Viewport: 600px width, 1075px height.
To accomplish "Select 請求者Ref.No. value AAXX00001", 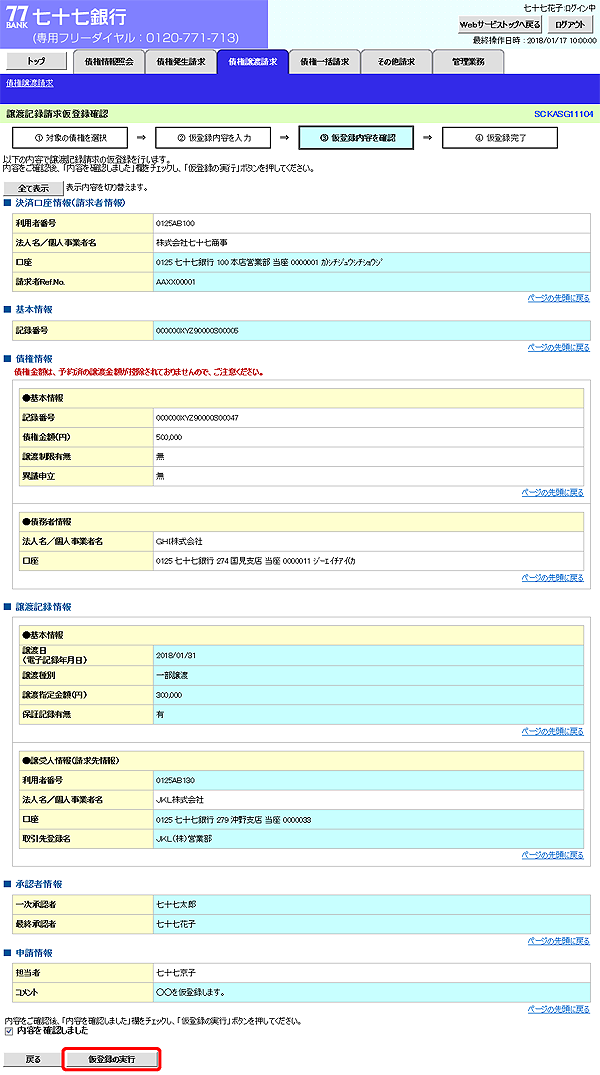I will point(176,282).
